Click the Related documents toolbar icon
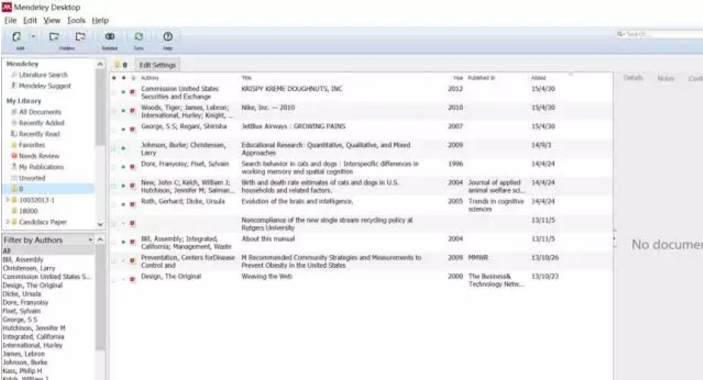Screen dimensions: 703x380 (109, 37)
